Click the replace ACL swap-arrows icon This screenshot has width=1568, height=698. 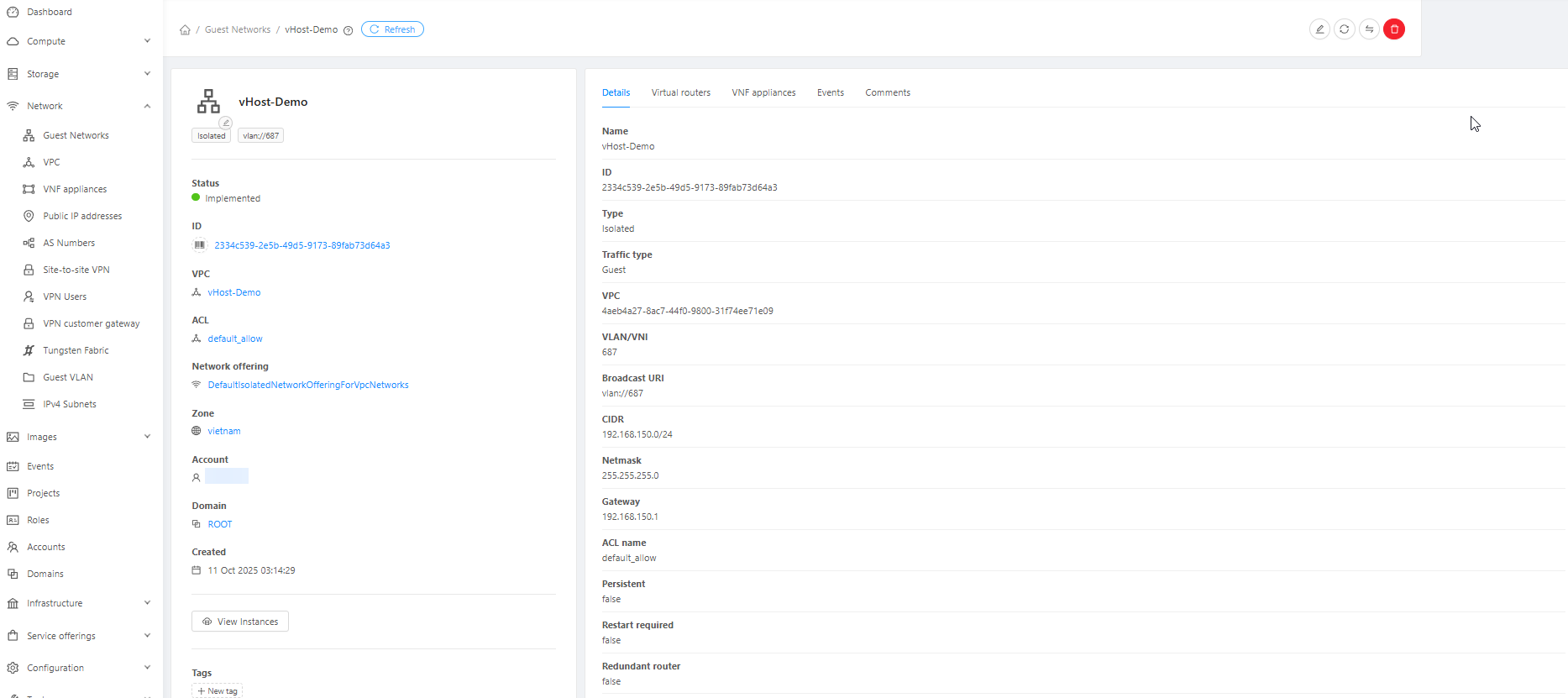[x=1369, y=29]
